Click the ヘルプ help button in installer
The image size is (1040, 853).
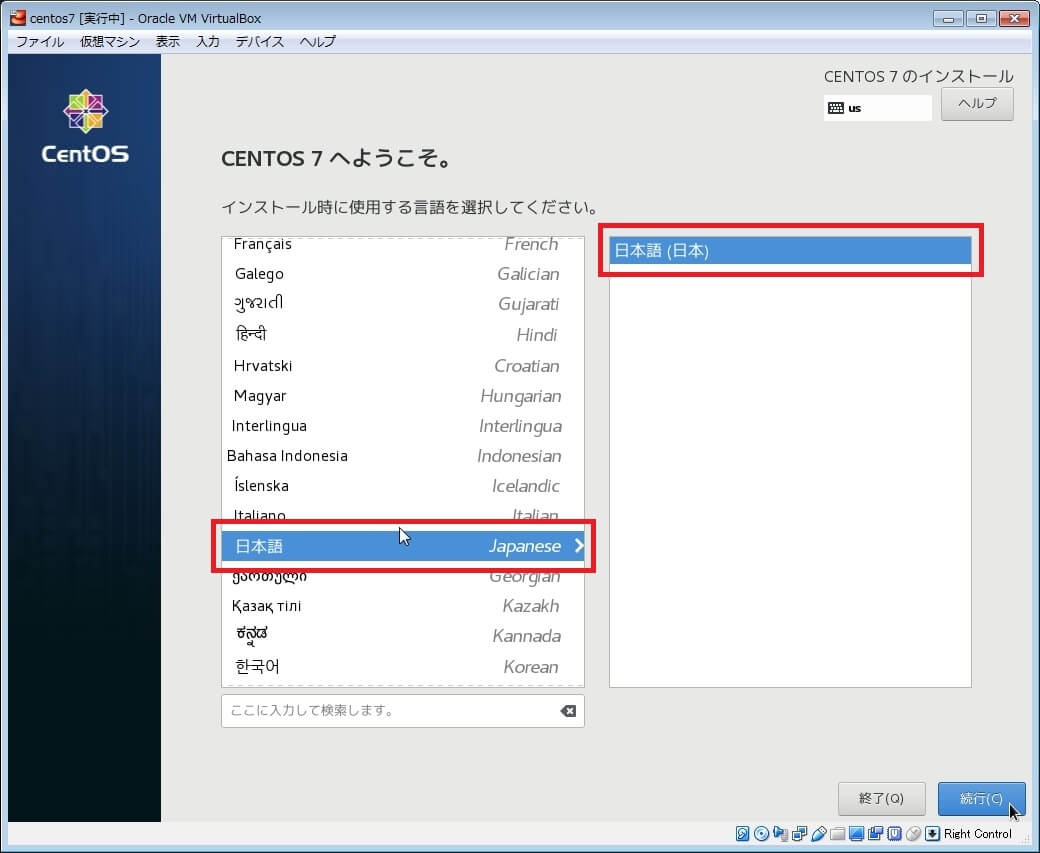point(977,104)
